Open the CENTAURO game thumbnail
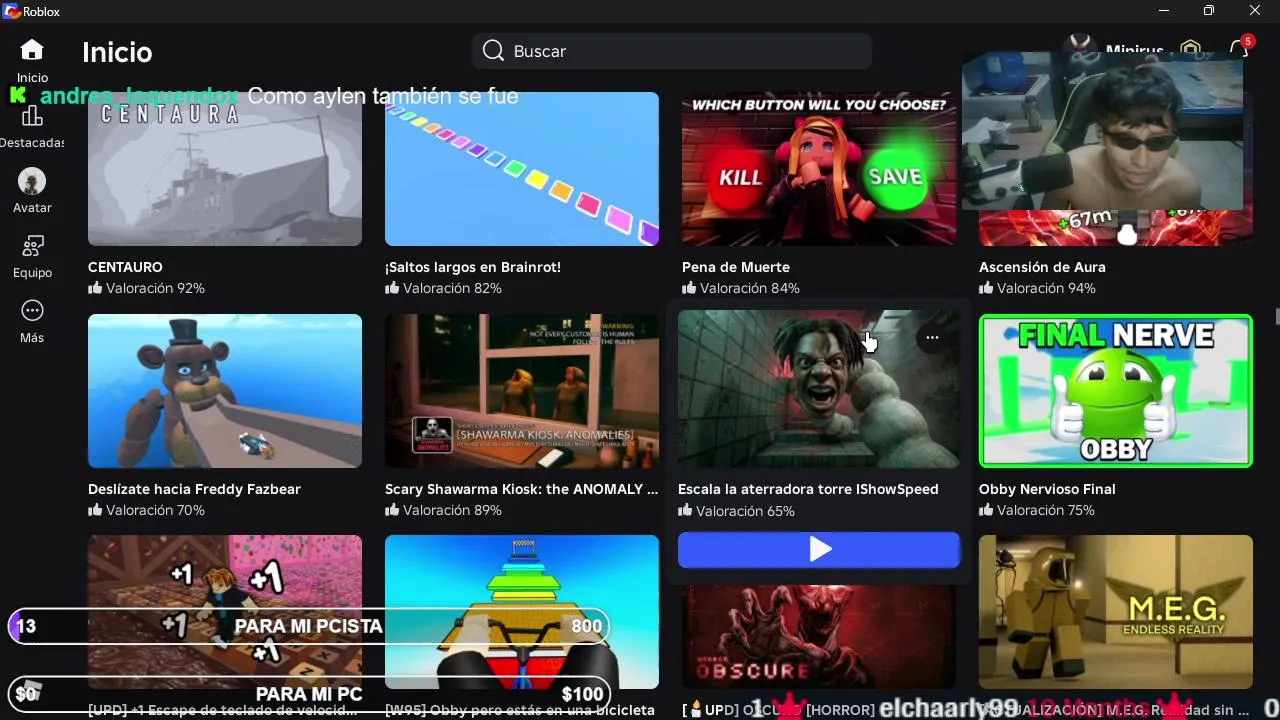This screenshot has width=1280, height=720. pyautogui.click(x=225, y=169)
